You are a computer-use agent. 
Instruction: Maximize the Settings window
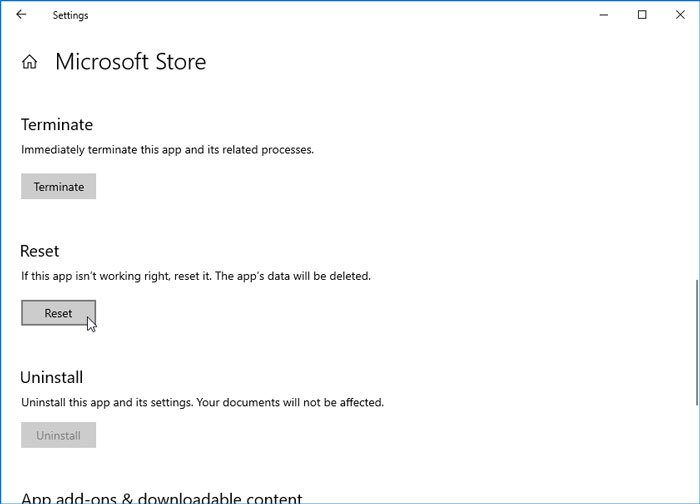coord(642,14)
